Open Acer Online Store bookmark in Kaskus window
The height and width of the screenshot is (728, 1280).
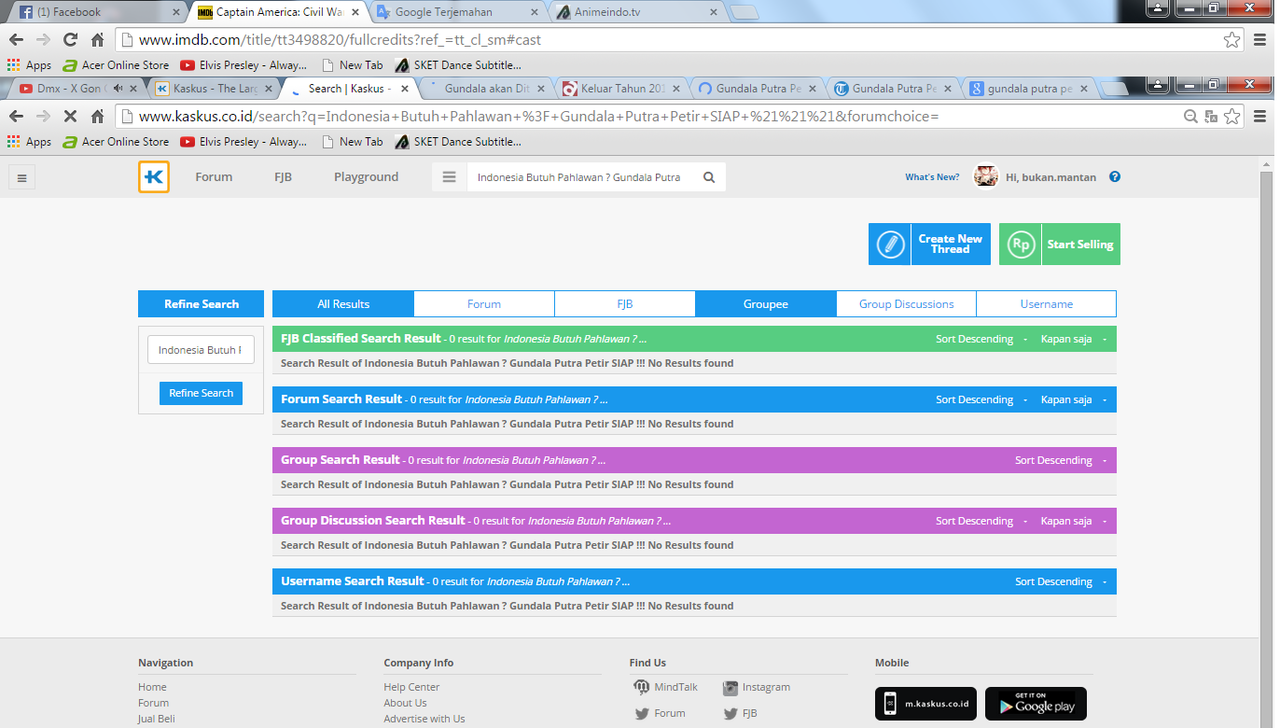click(115, 142)
